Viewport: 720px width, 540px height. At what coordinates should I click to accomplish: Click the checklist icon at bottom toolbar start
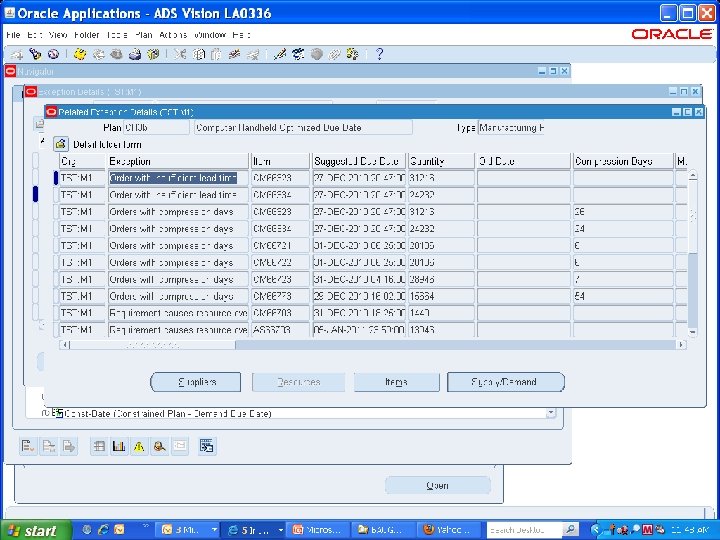tap(28, 446)
